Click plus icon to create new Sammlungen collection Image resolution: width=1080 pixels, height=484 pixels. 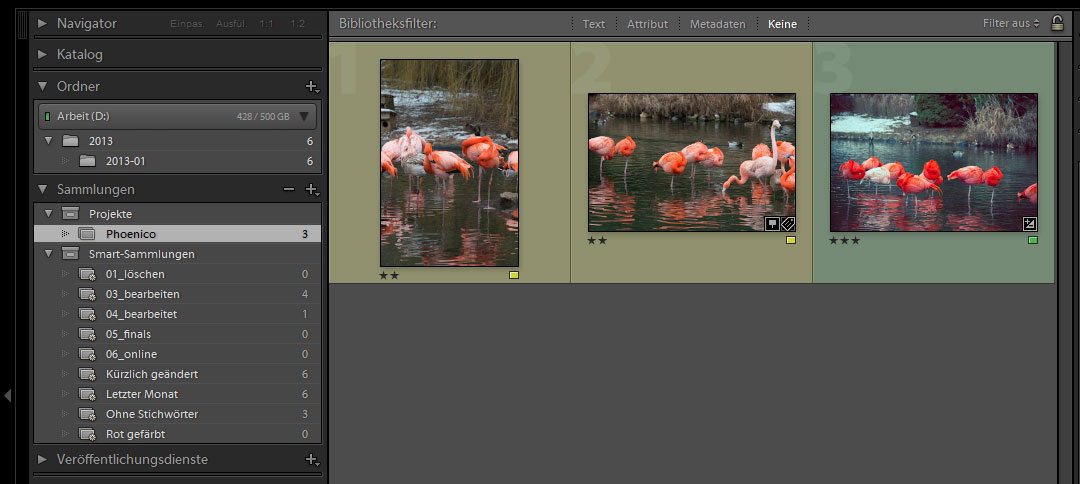tap(311, 190)
